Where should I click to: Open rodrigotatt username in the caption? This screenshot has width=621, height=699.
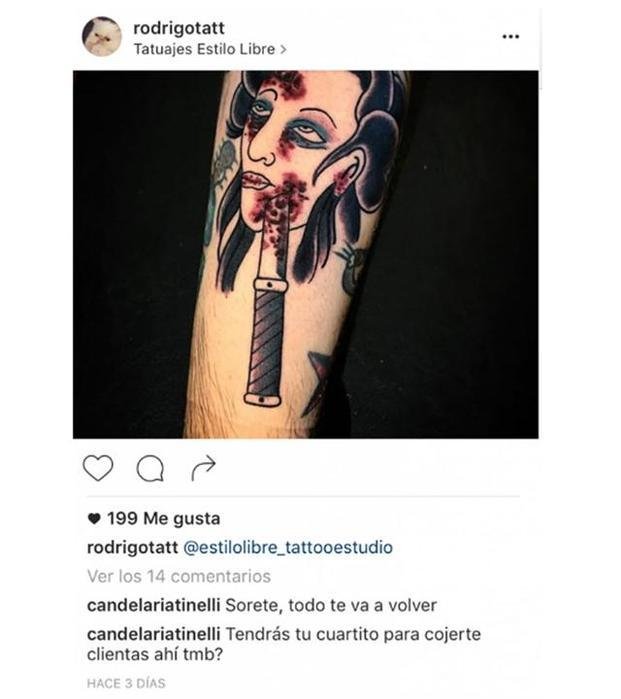132,547
